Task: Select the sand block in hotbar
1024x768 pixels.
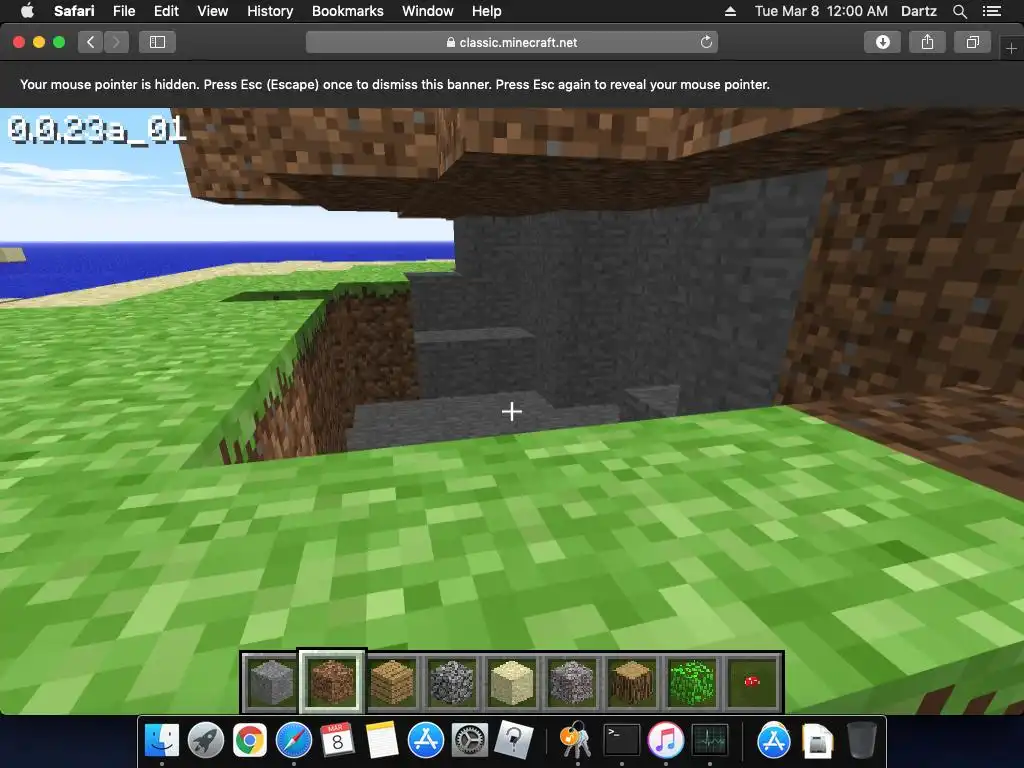Action: pyautogui.click(x=512, y=682)
